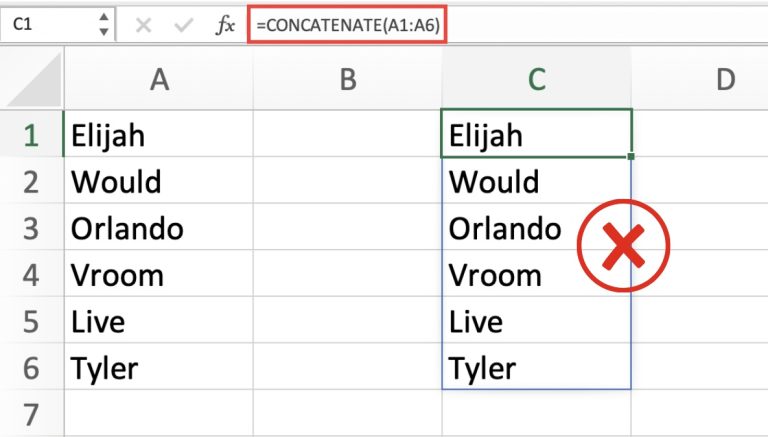
Task: Select cell A1 containing Elijah
Action: [x=158, y=134]
